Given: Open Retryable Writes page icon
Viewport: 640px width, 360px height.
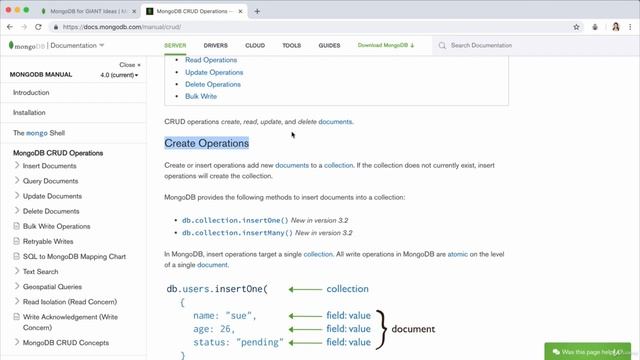Looking at the screenshot, I should [16, 241].
